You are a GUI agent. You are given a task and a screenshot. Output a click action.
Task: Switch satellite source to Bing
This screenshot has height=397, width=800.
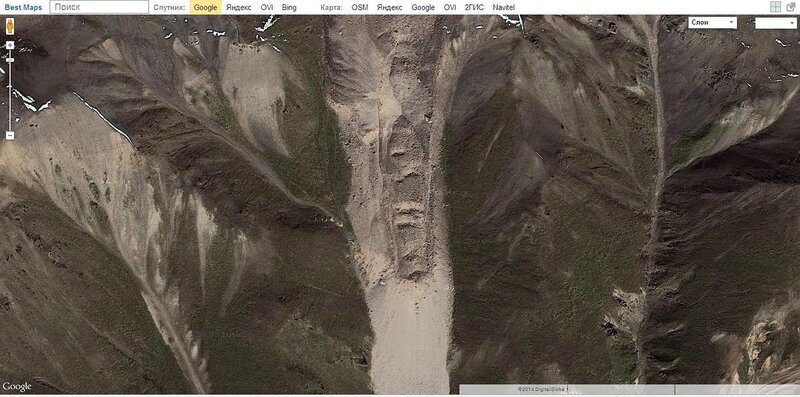tap(289, 8)
